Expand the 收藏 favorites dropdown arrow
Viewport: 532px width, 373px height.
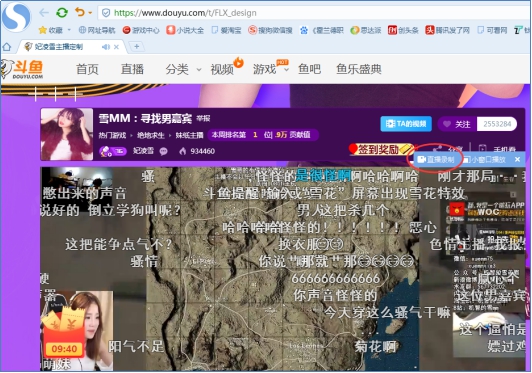tap(69, 30)
